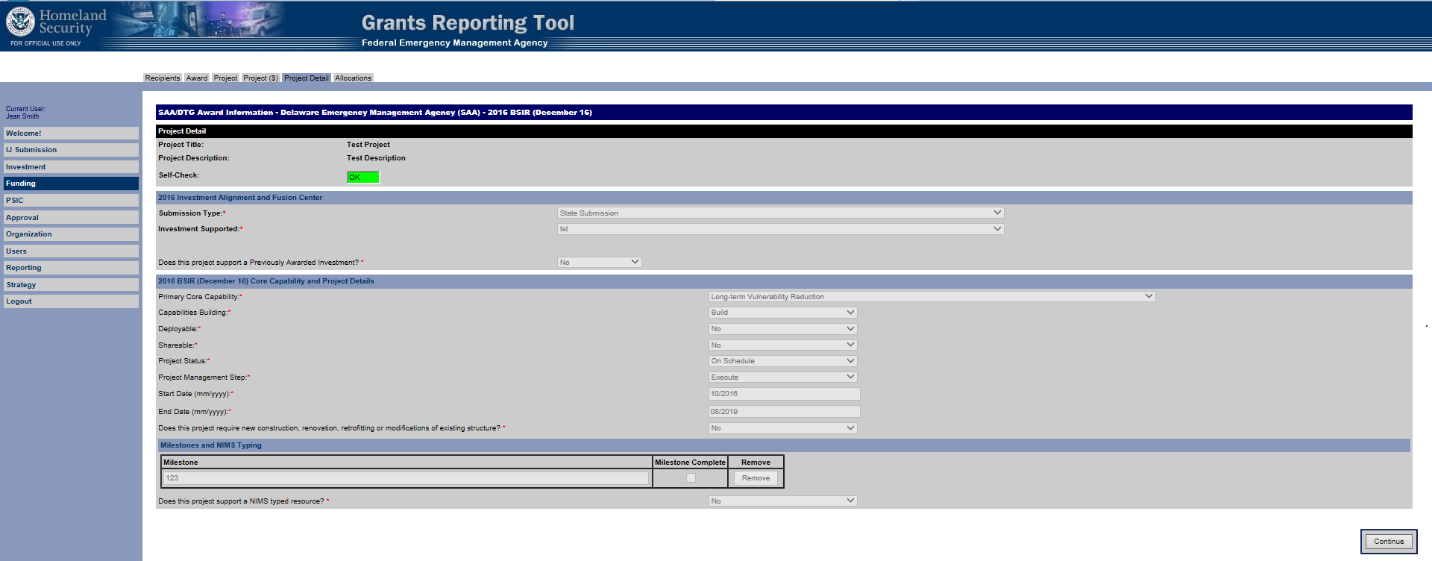Select the Project ($) tab
Image resolution: width=1432 pixels, height=561 pixels.
261,78
